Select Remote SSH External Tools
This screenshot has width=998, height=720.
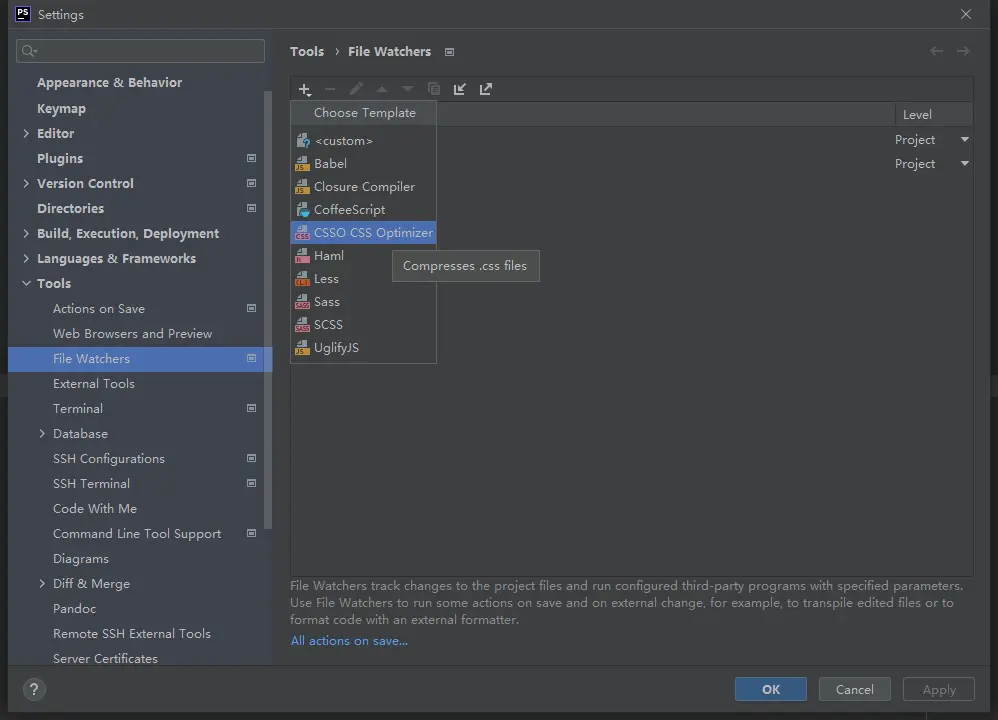click(132, 633)
